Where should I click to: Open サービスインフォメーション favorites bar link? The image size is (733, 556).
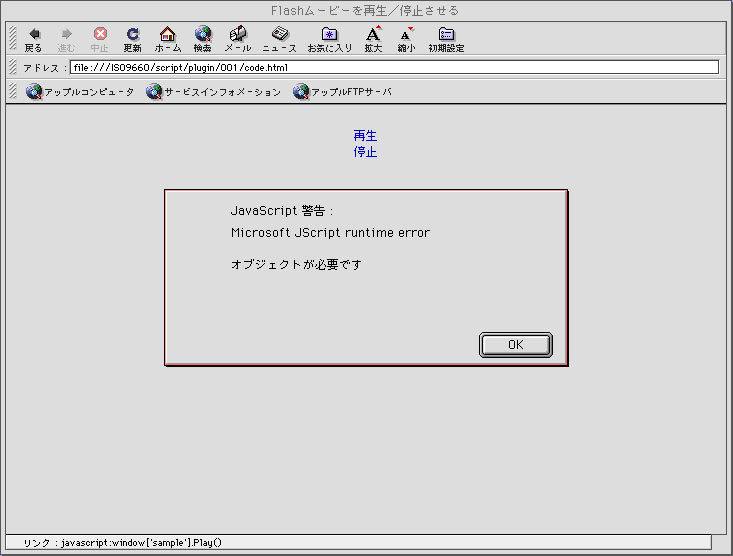(x=213, y=92)
